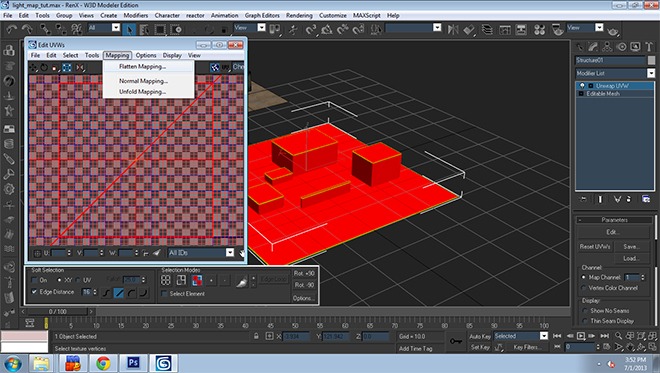660x373 pixels.
Task: Click the Rot. -90 button
Action: 304,285
